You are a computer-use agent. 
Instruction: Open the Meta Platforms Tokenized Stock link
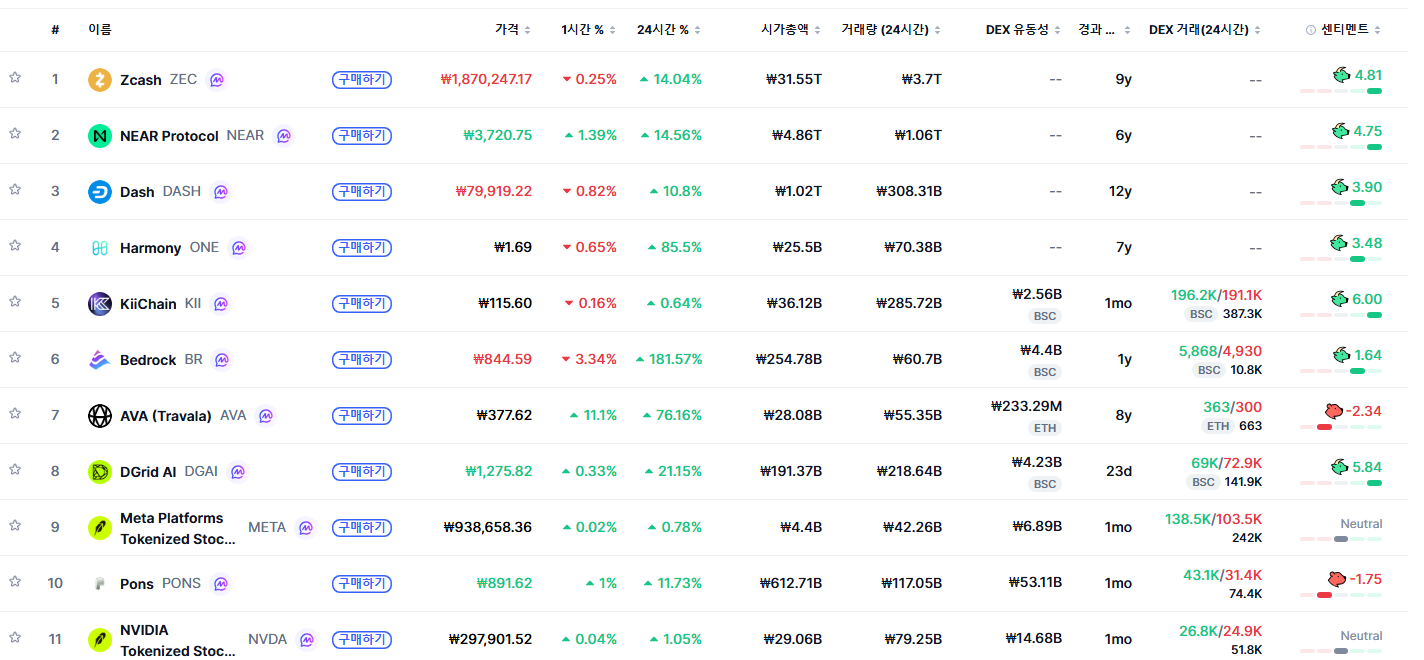click(178, 528)
